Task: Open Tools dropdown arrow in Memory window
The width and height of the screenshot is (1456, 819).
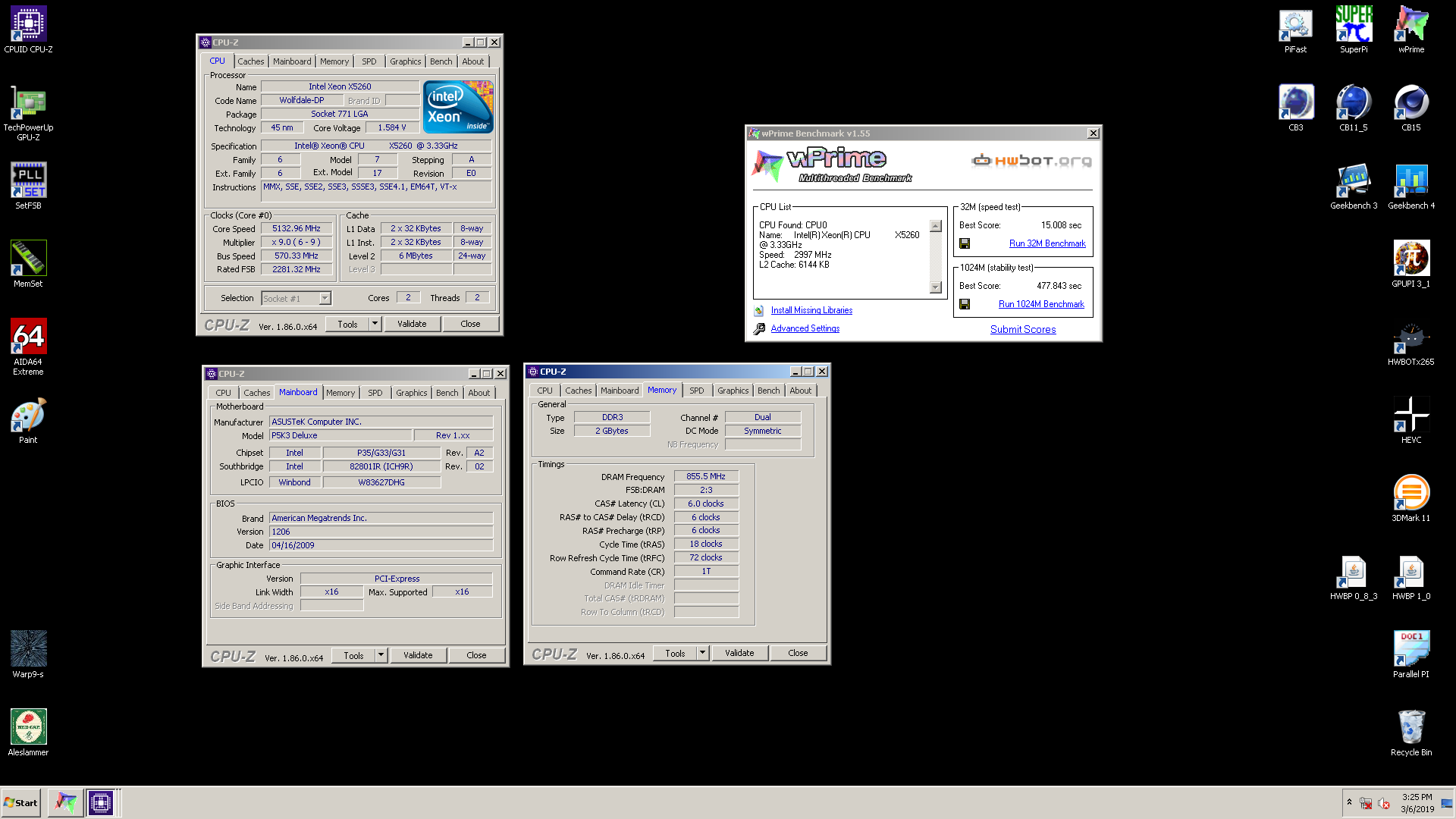Action: [x=702, y=653]
